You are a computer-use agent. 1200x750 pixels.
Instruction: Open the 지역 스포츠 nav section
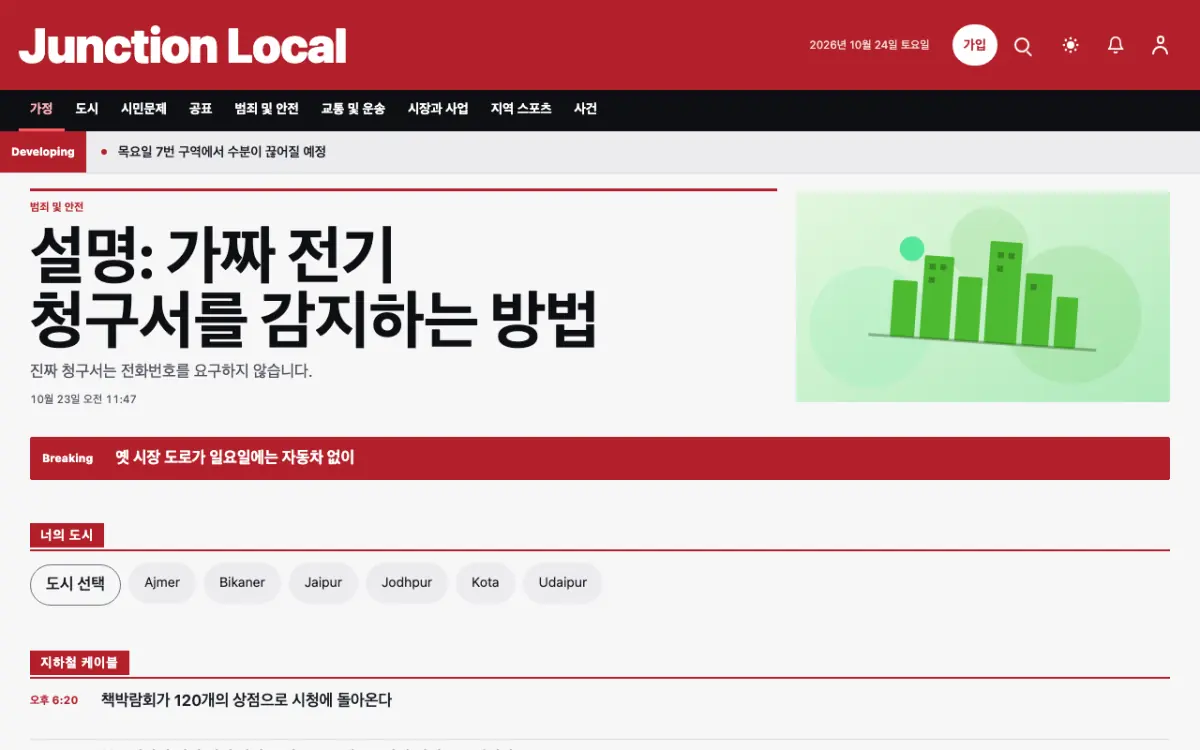pos(521,109)
